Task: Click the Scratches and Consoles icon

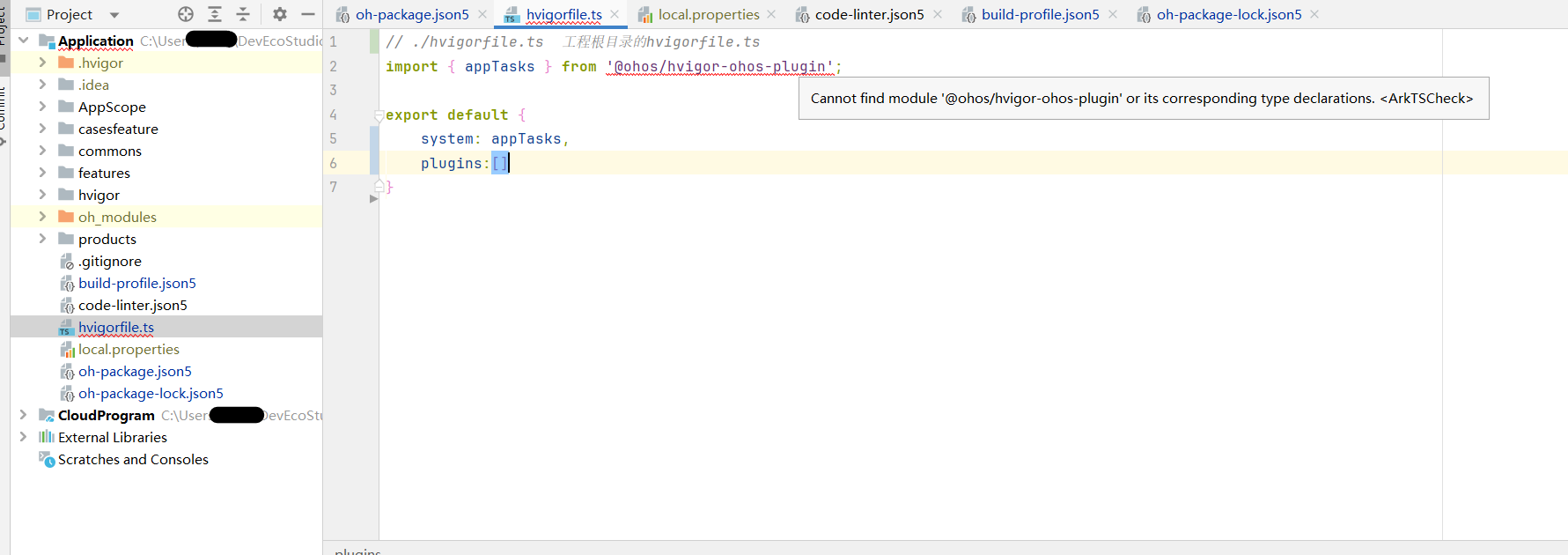Action: [47, 459]
